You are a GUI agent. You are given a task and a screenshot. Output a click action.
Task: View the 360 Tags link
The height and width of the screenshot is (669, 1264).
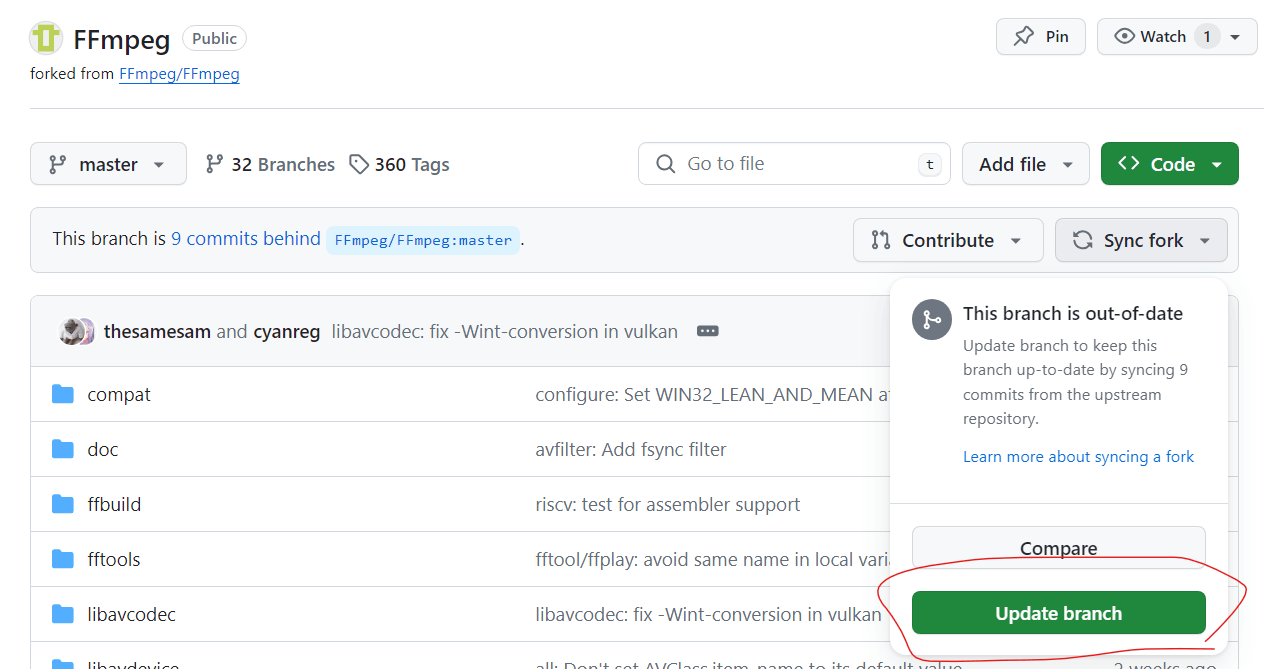tap(399, 164)
